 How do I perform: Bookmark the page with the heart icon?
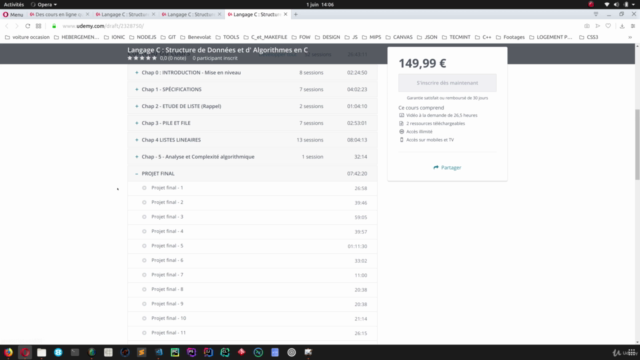click(x=608, y=26)
